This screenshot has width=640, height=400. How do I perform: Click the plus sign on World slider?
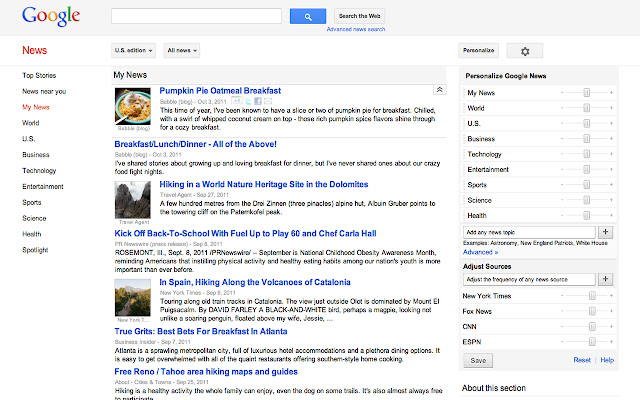[x=611, y=108]
